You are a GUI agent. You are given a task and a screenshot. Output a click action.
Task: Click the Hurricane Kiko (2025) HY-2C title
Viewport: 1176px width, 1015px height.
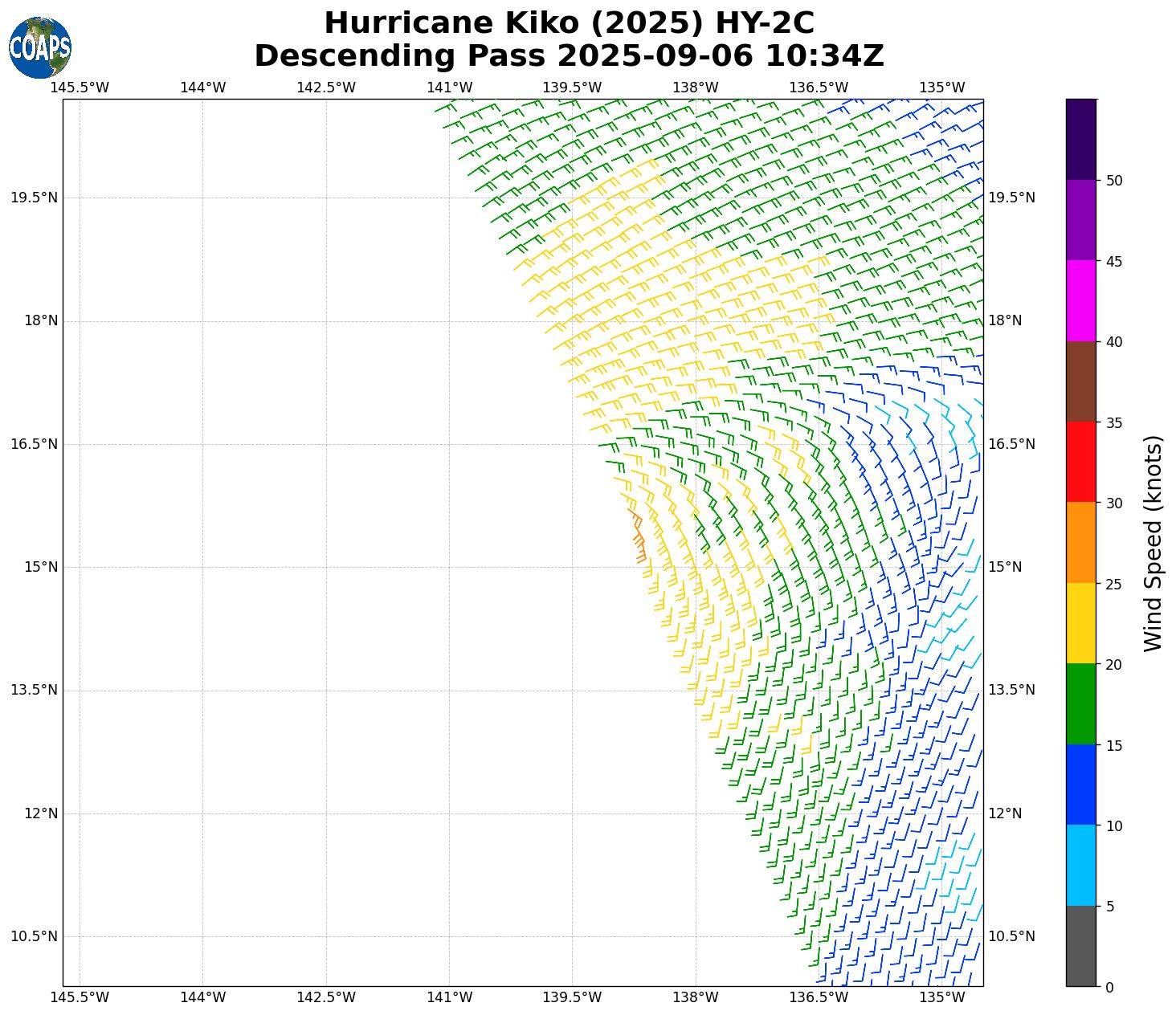[569, 22]
